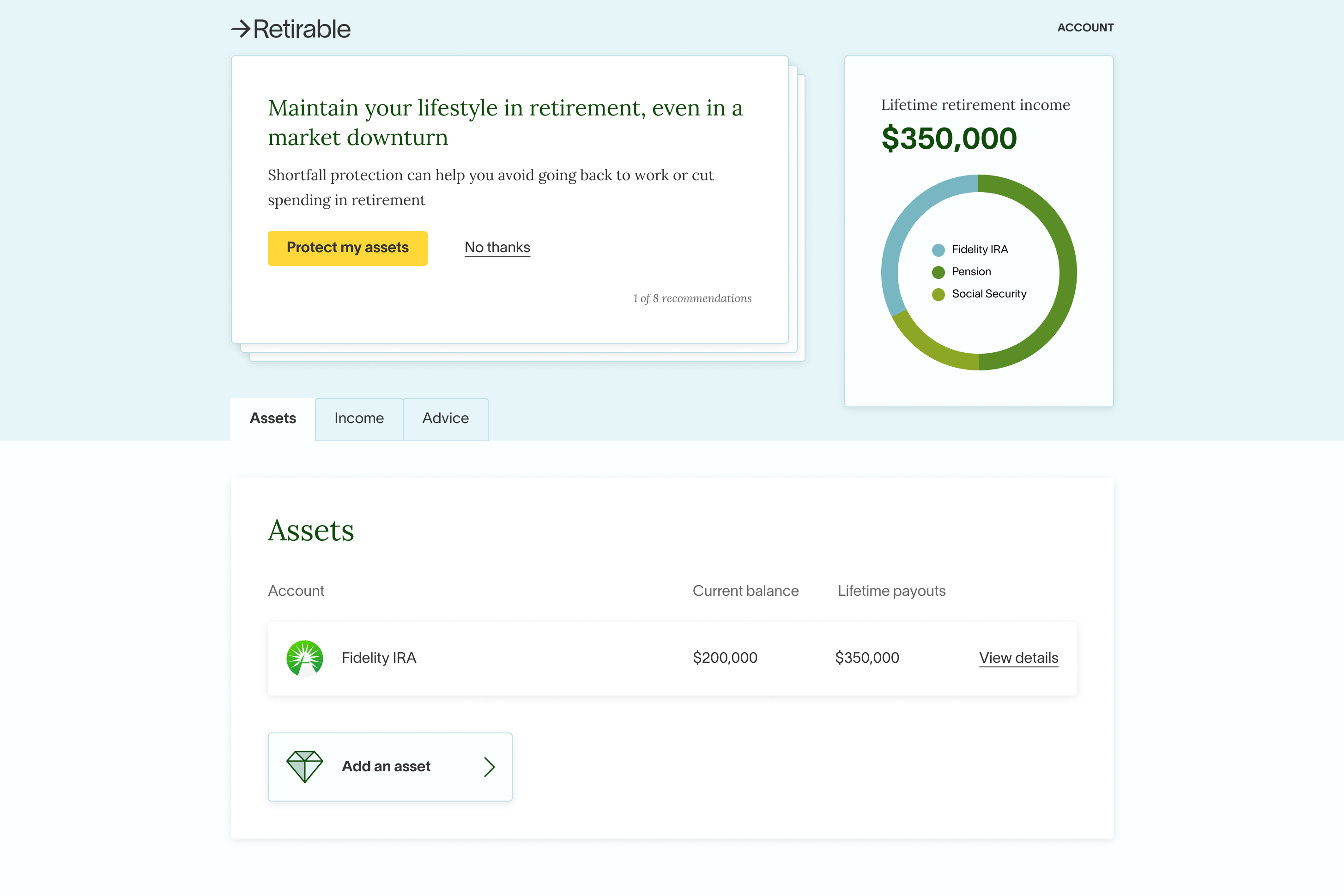The image size is (1344, 896).
Task: Open View details for Fidelity IRA
Action: 1018,658
